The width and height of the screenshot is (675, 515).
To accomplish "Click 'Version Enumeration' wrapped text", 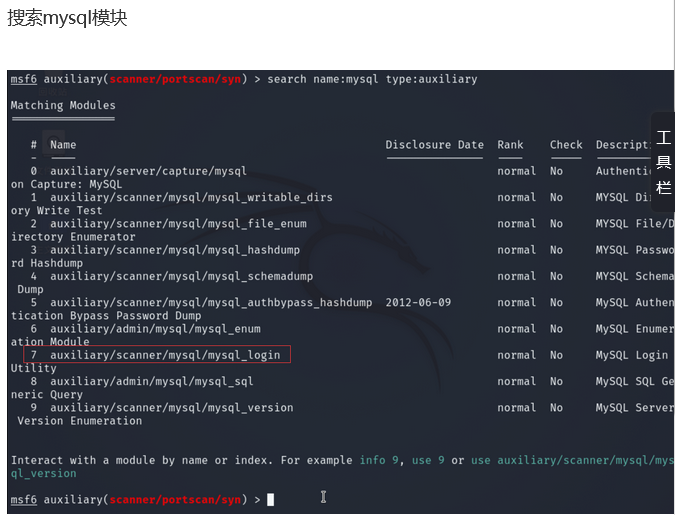I will click(x=80, y=421).
